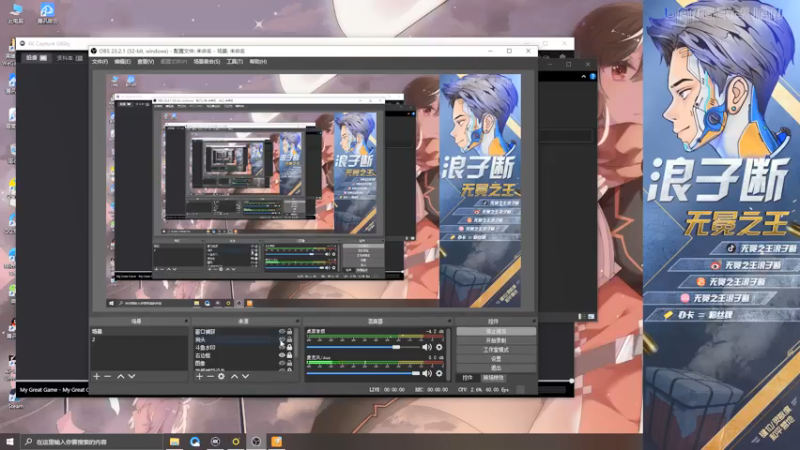The image size is (800, 450).
Task: Toggle the lock on the 右边框 source
Action: (289, 355)
